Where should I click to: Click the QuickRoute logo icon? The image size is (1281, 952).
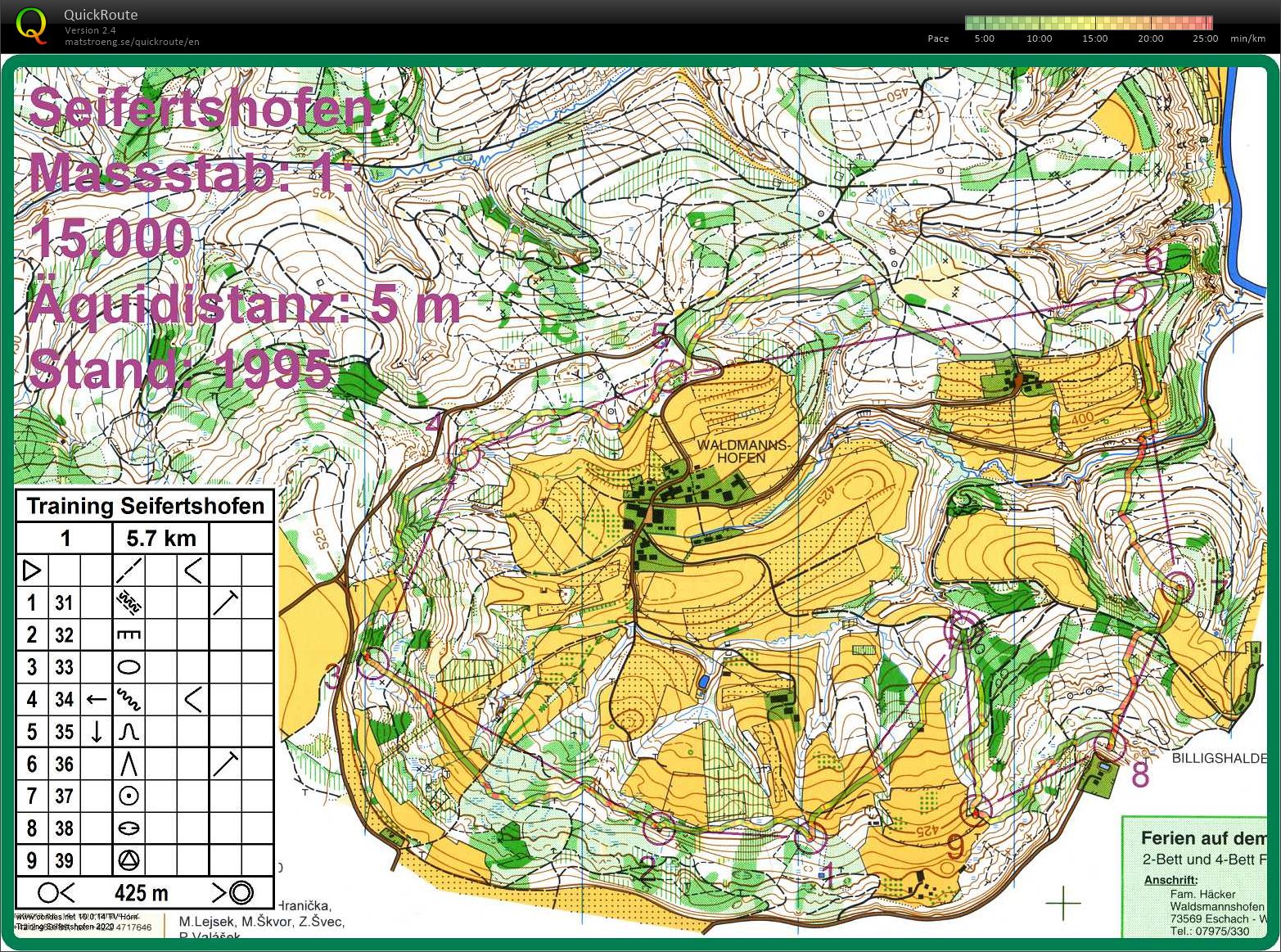31,25
